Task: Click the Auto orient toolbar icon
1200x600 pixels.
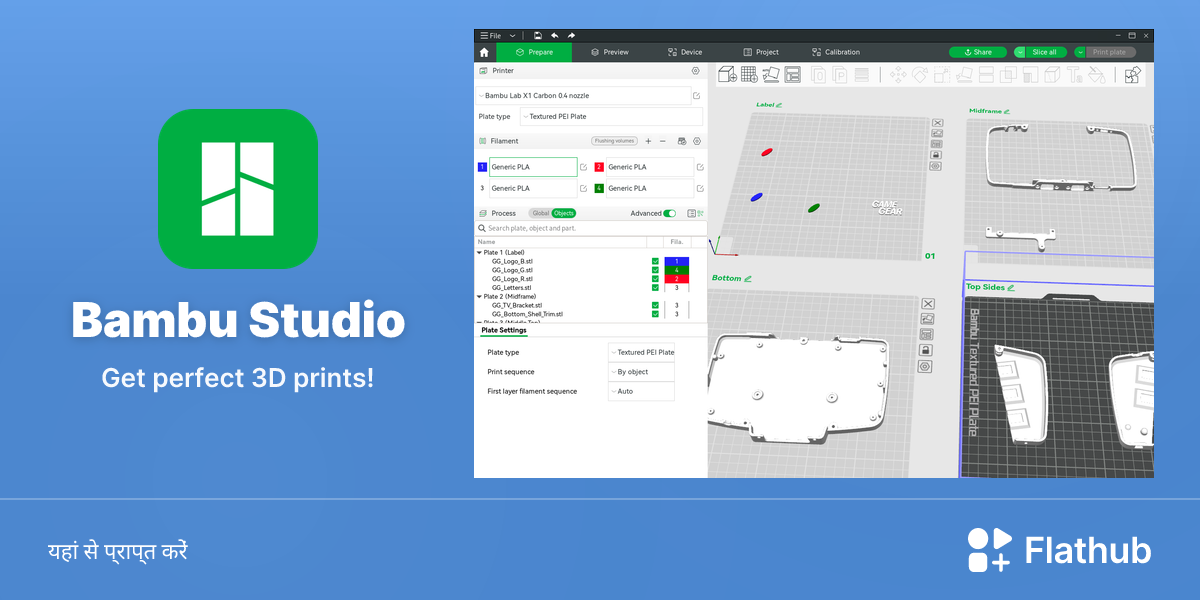Action: [771, 75]
